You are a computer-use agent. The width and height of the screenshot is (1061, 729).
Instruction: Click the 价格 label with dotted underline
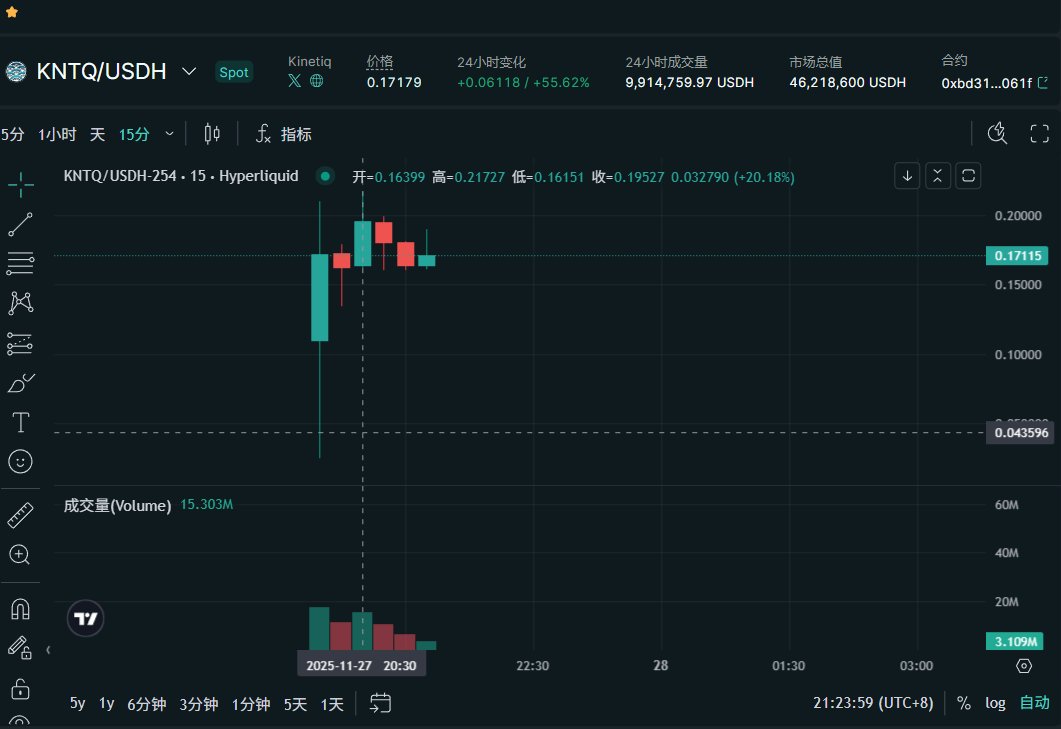point(380,62)
